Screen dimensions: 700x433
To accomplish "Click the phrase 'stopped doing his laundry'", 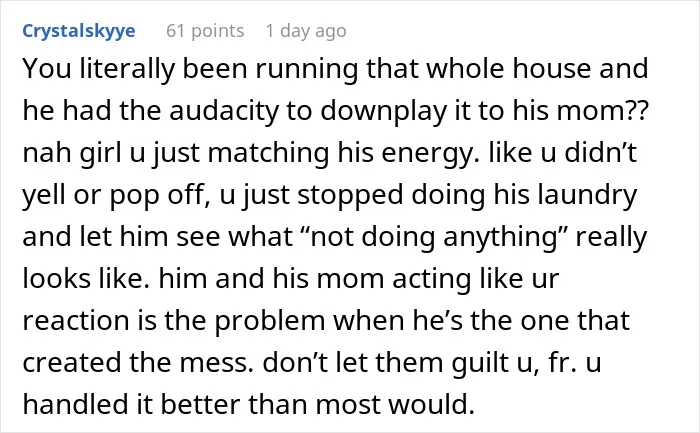I will click(467, 195).
